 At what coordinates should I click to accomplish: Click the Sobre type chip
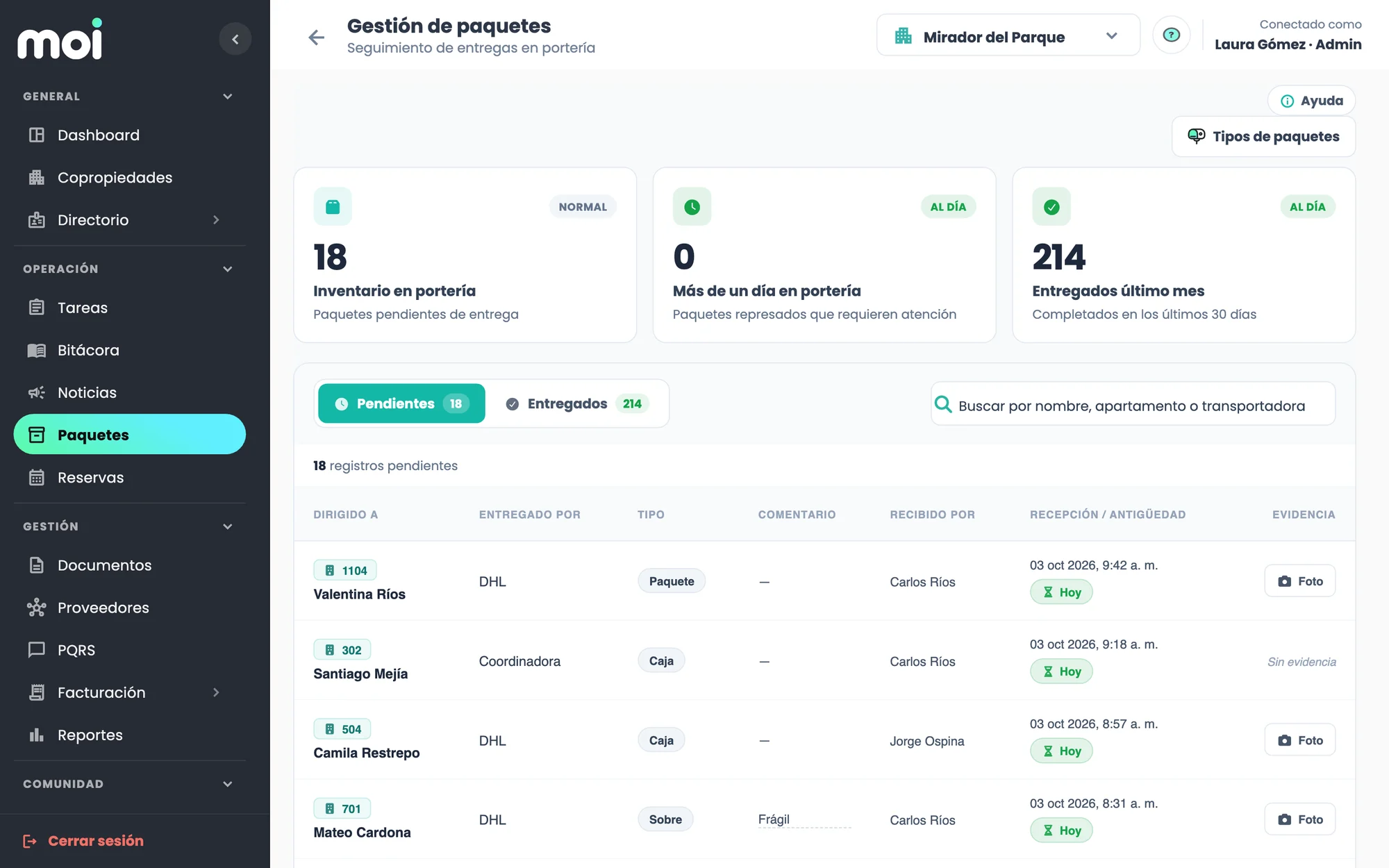point(665,819)
